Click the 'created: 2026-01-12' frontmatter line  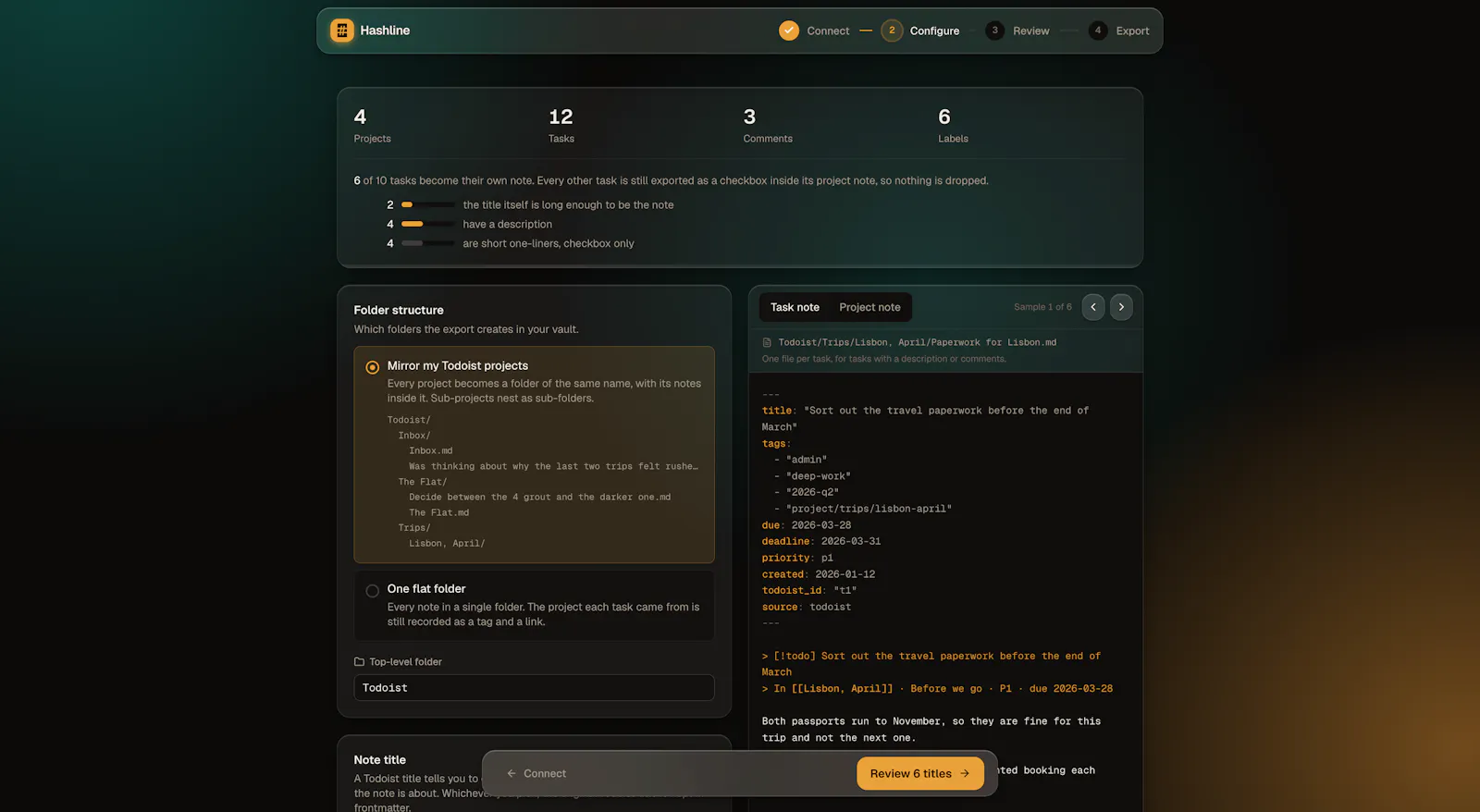[x=819, y=574]
